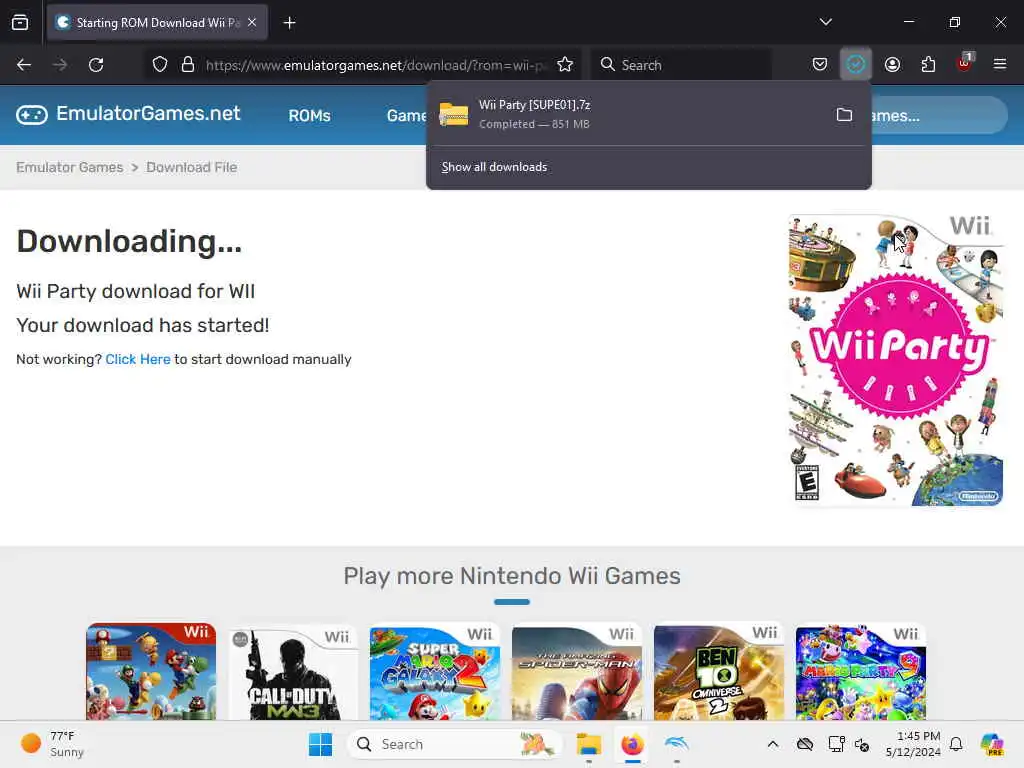Click Show all downloads

pos(494,167)
